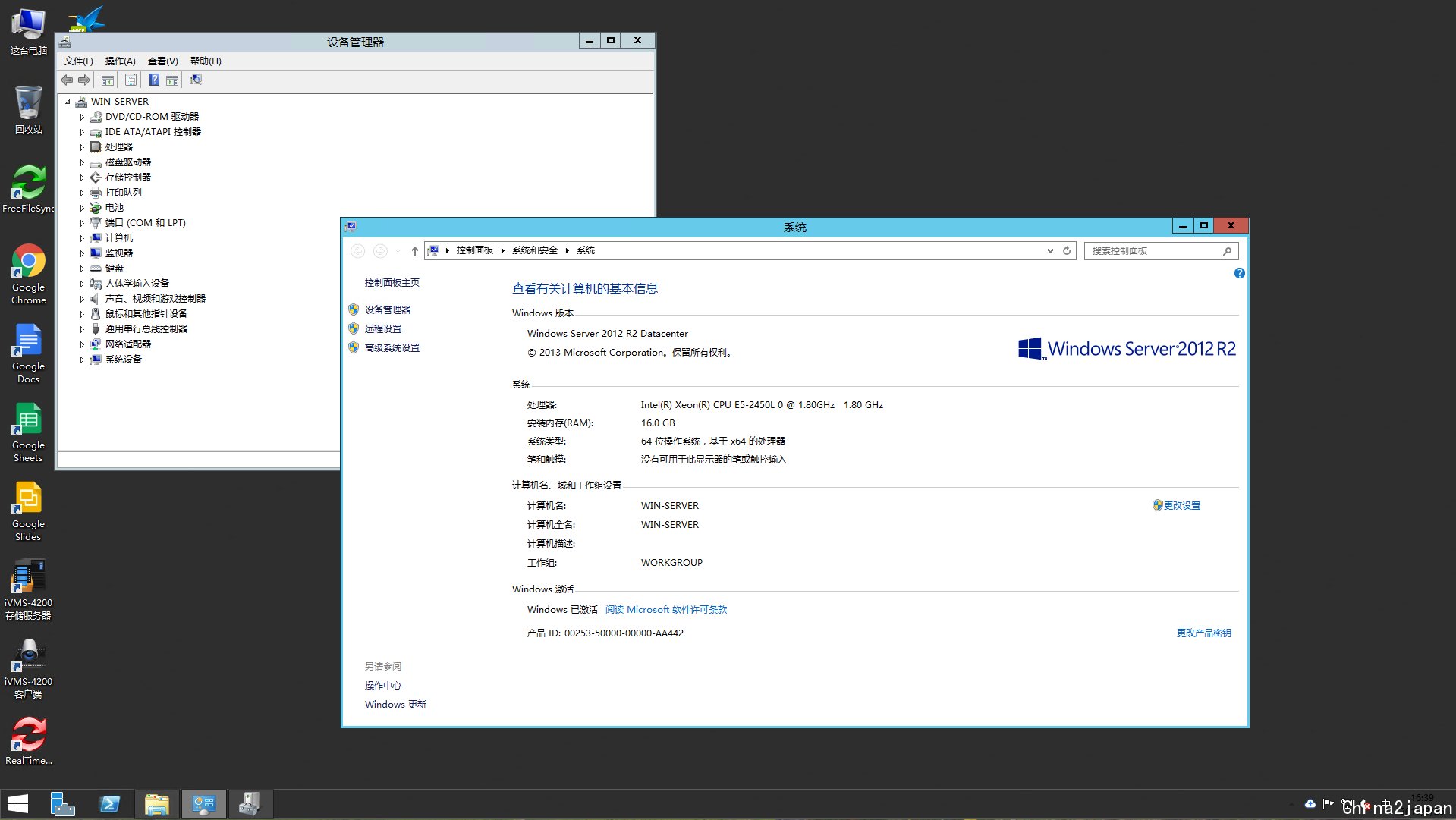Viewport: 1456px width, 820px height.
Task: Open File Explorer from the taskbar
Action: (157, 804)
